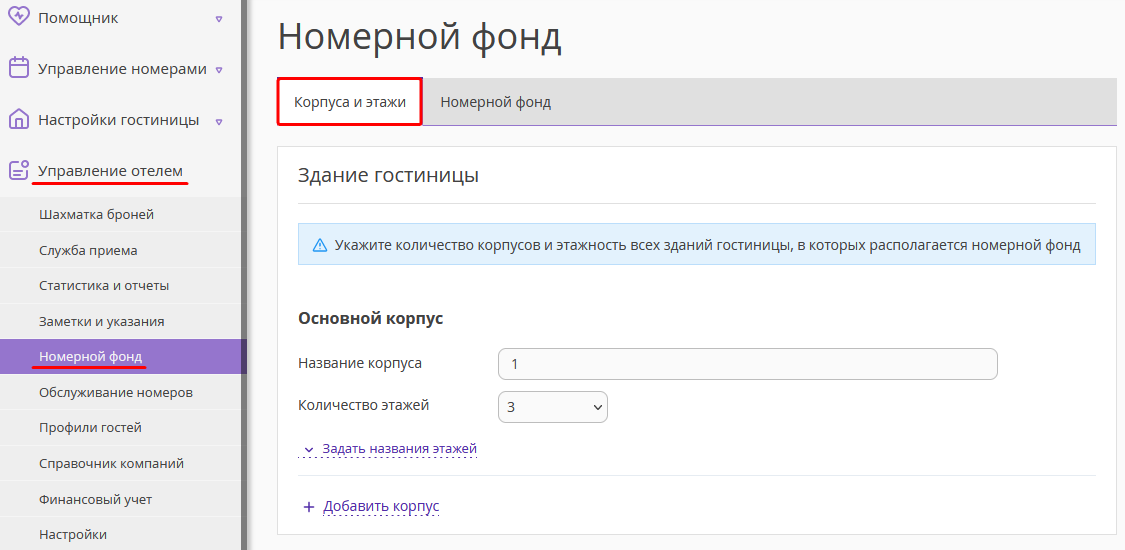Image resolution: width=1125 pixels, height=550 pixels.
Task: Open Настройки гостиницы in the sidebar
Action: pos(118,120)
